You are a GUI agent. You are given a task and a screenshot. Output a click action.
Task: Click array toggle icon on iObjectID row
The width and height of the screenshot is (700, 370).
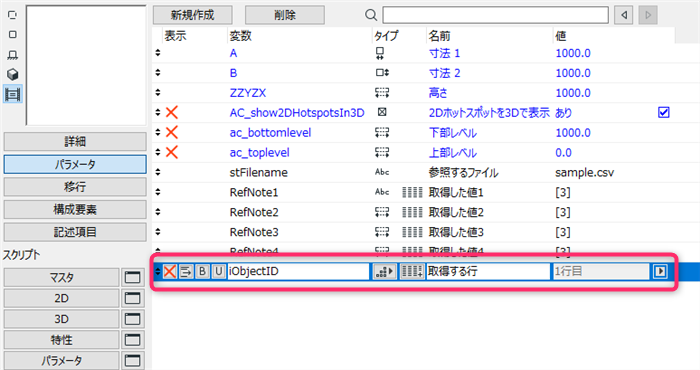click(412, 271)
